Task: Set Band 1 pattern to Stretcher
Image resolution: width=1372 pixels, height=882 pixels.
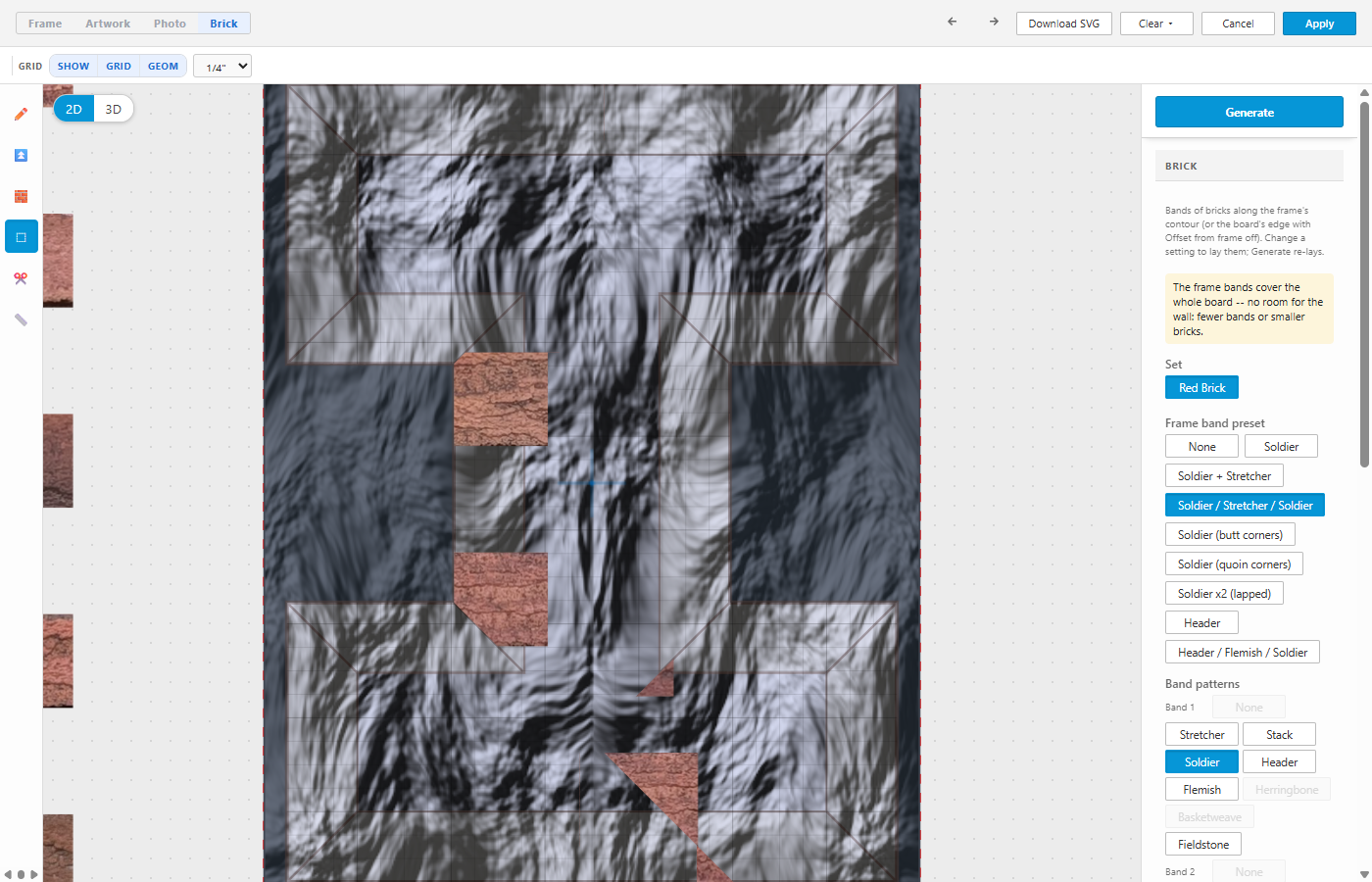Action: point(1201,735)
